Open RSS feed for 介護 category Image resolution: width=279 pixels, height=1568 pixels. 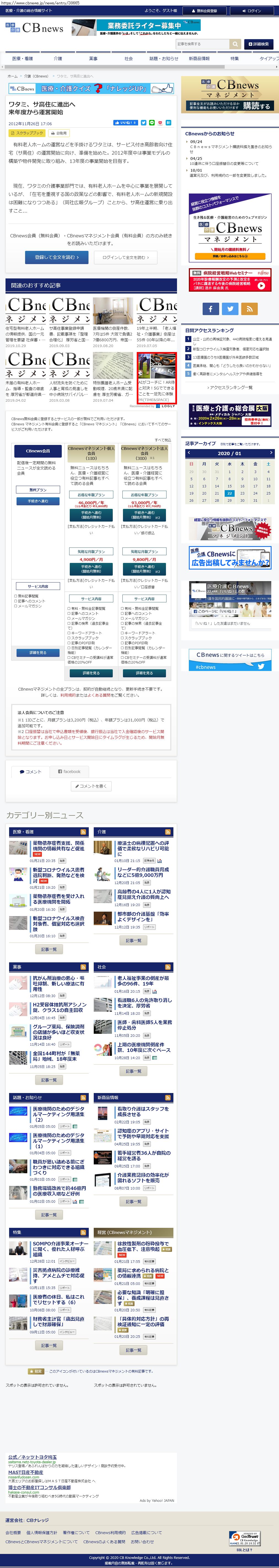168,831
